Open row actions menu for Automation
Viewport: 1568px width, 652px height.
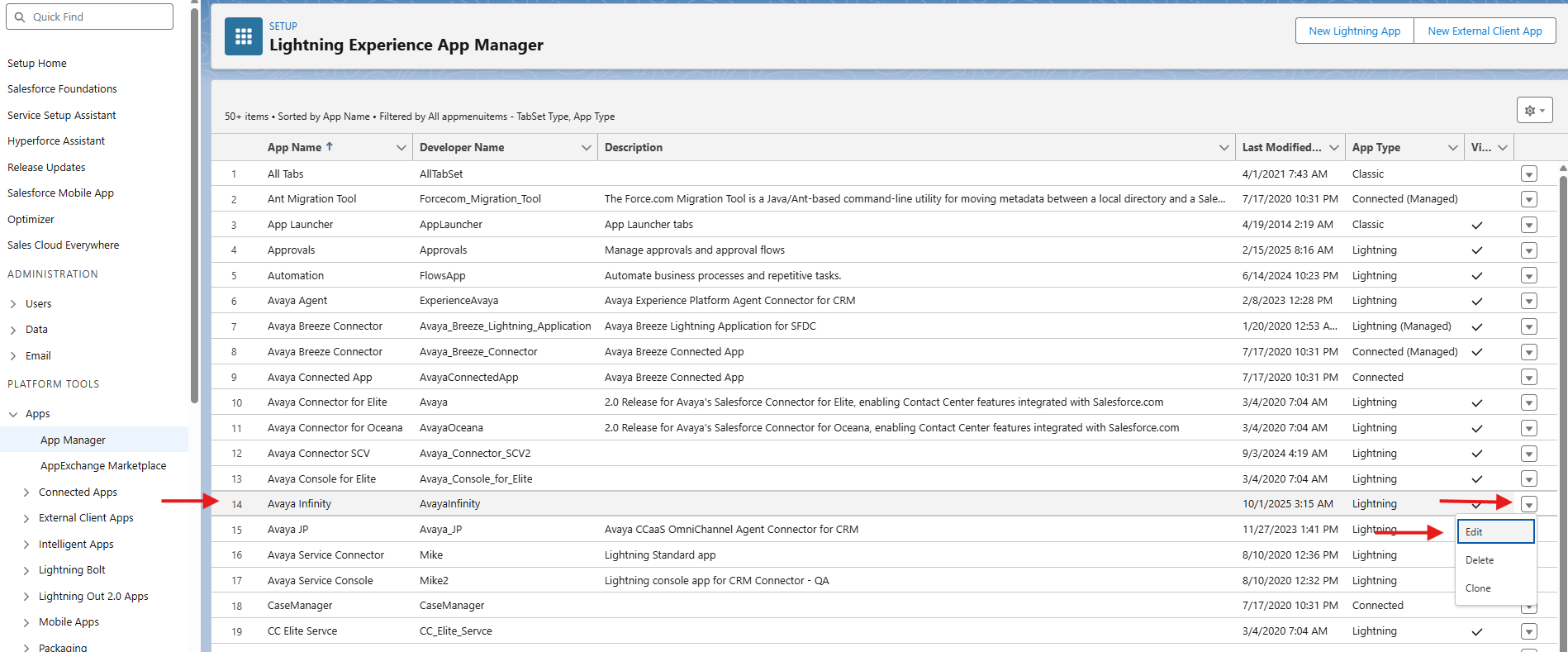pyautogui.click(x=1529, y=275)
